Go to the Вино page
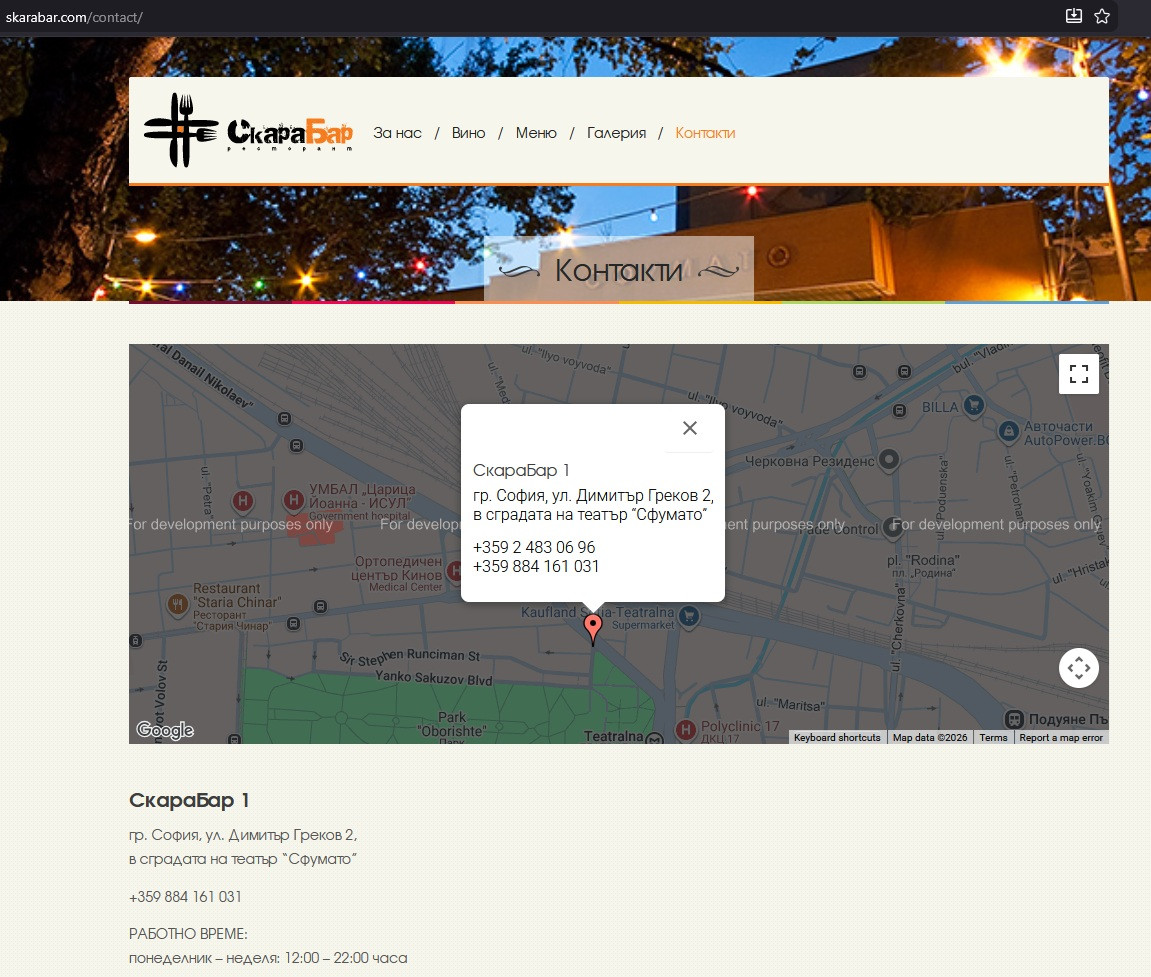 click(x=468, y=133)
